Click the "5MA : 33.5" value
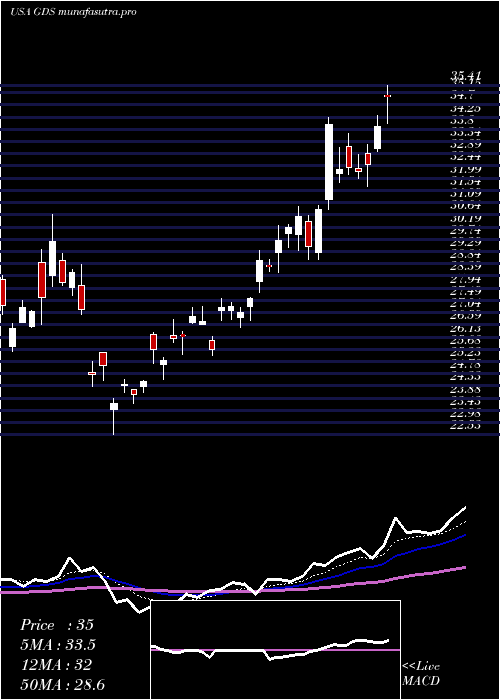The image size is (500, 700). [x=58, y=645]
